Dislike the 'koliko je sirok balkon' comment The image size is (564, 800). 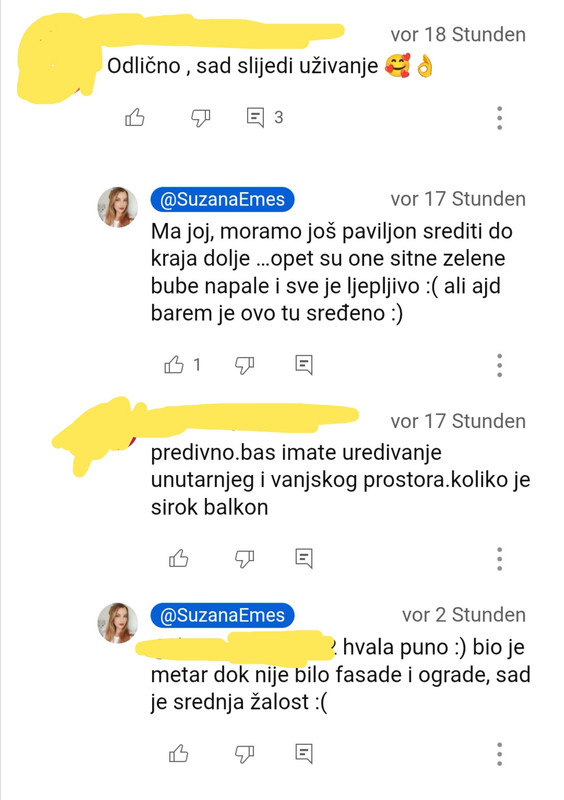[244, 559]
